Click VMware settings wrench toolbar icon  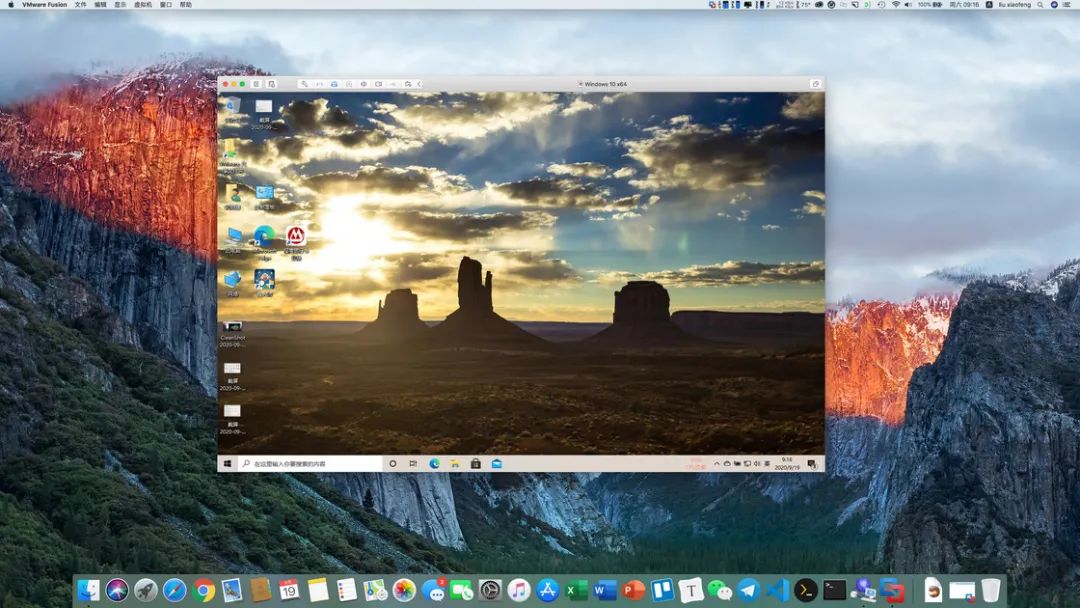tap(304, 84)
